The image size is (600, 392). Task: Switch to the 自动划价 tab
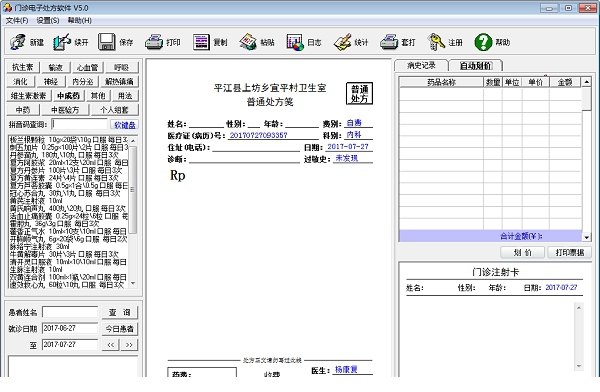tap(476, 65)
